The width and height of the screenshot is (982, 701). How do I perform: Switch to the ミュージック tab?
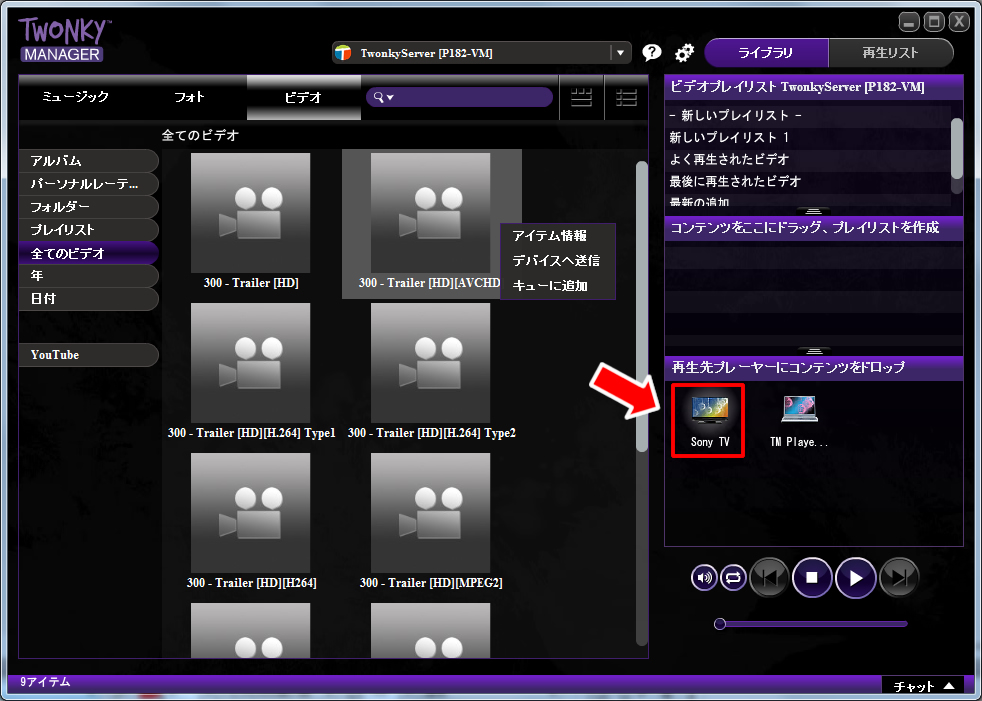pos(75,97)
